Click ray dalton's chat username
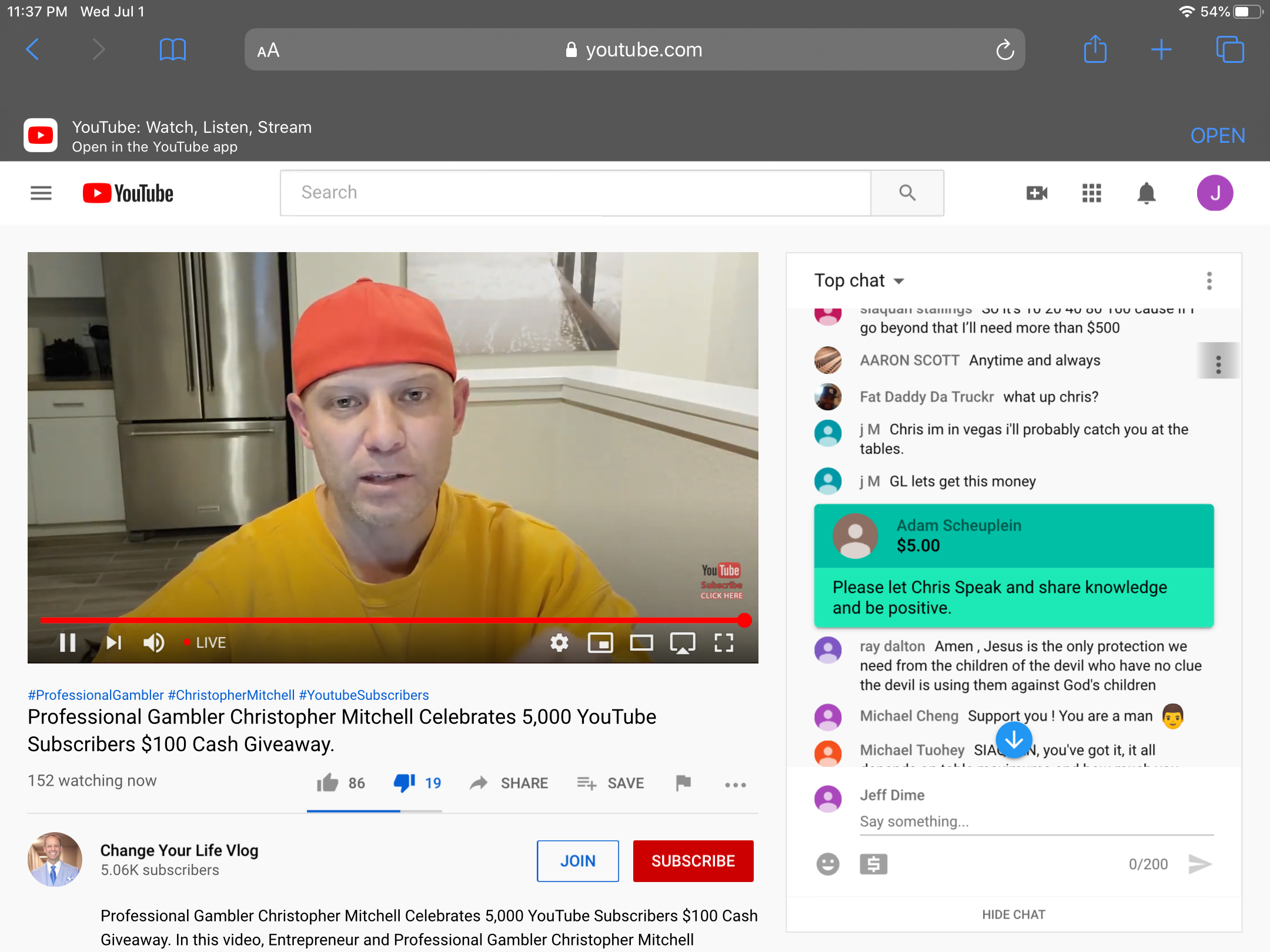1270x952 pixels. 892,646
